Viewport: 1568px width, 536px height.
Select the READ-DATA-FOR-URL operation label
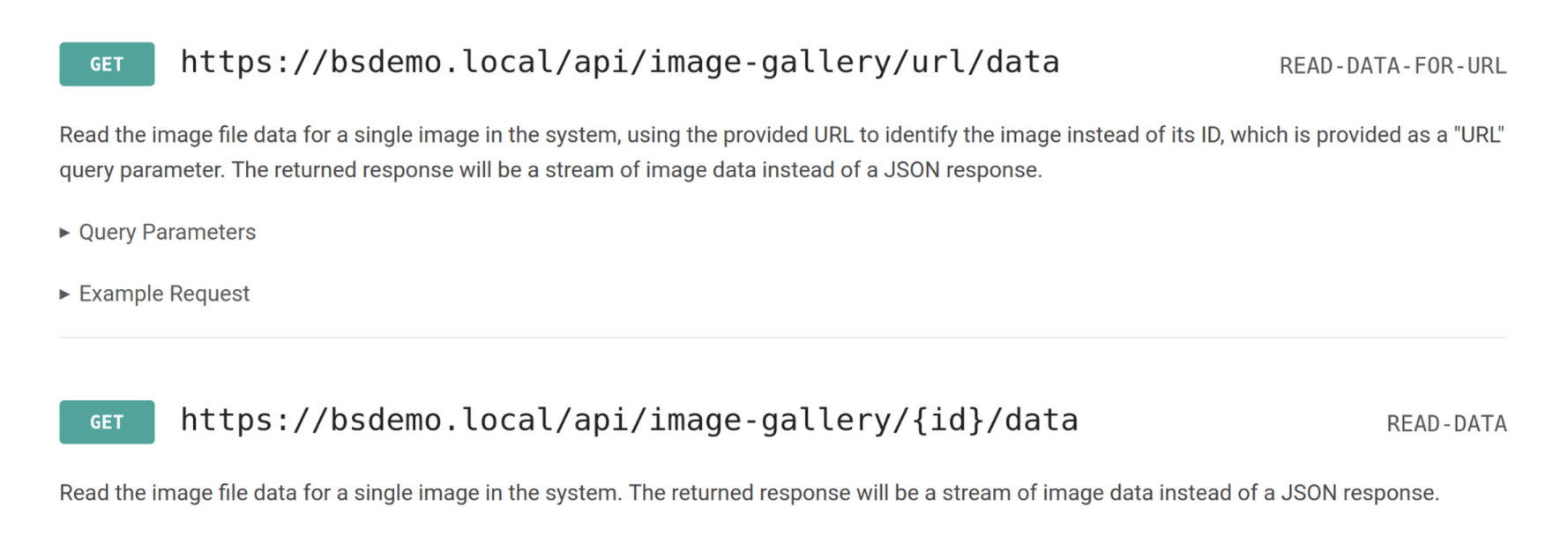[1392, 65]
